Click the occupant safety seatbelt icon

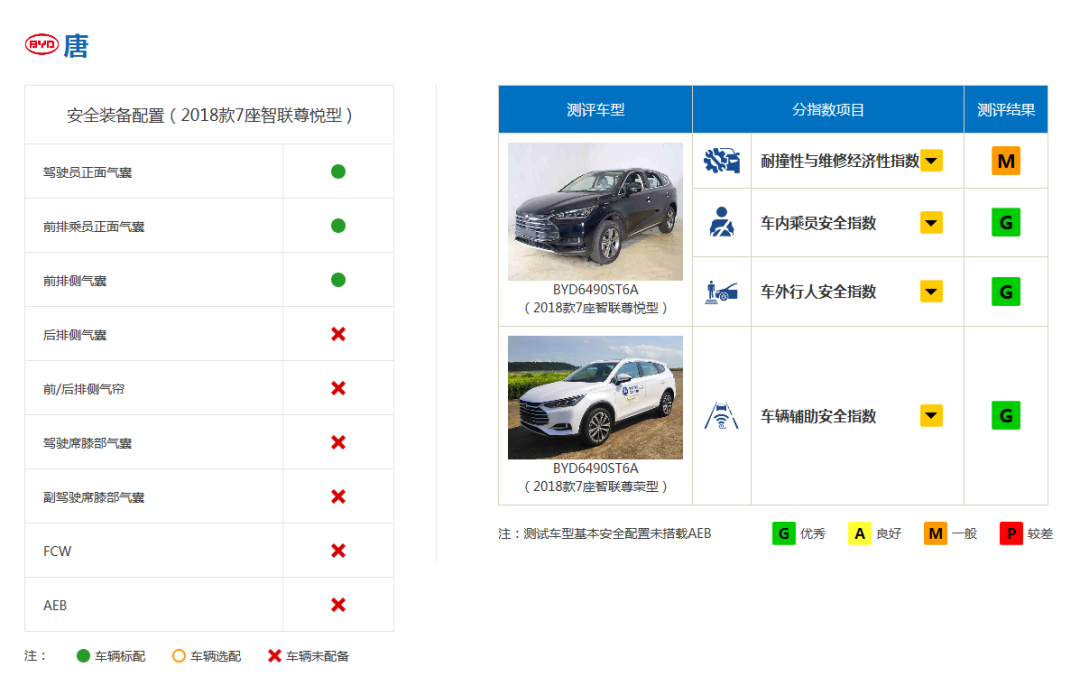point(721,222)
